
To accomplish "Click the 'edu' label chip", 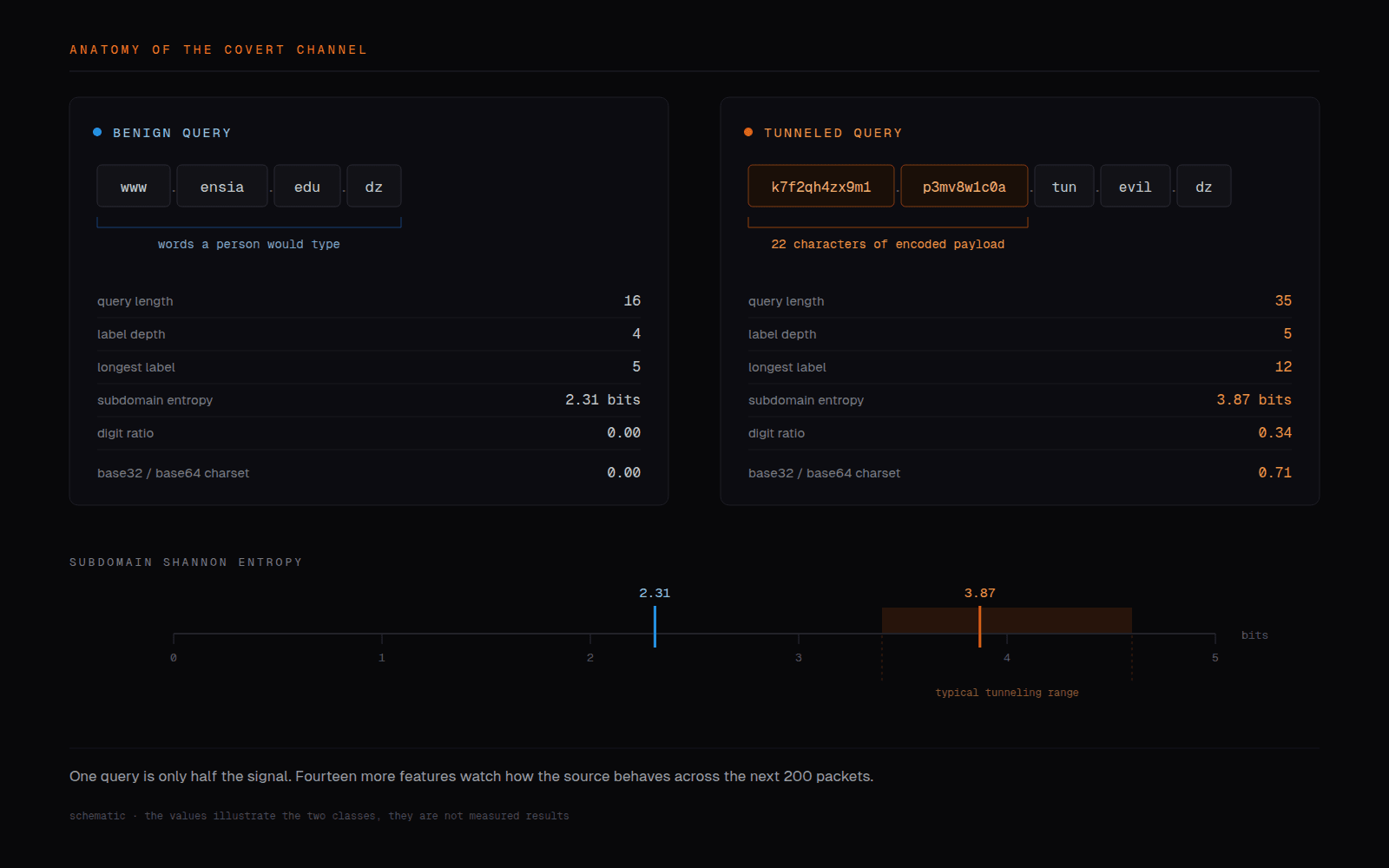I will (307, 187).
